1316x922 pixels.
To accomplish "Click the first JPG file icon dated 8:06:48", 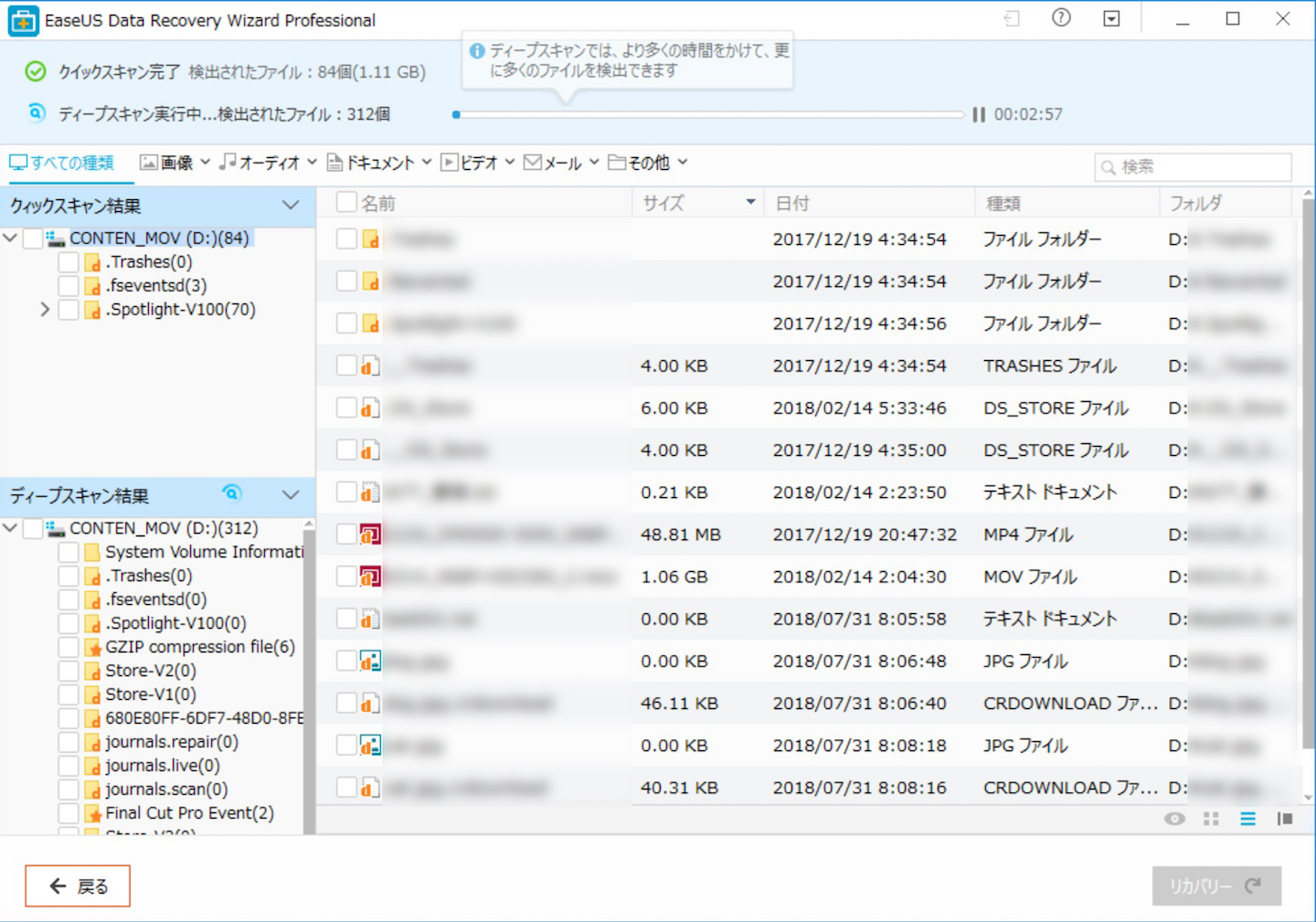I will point(370,661).
